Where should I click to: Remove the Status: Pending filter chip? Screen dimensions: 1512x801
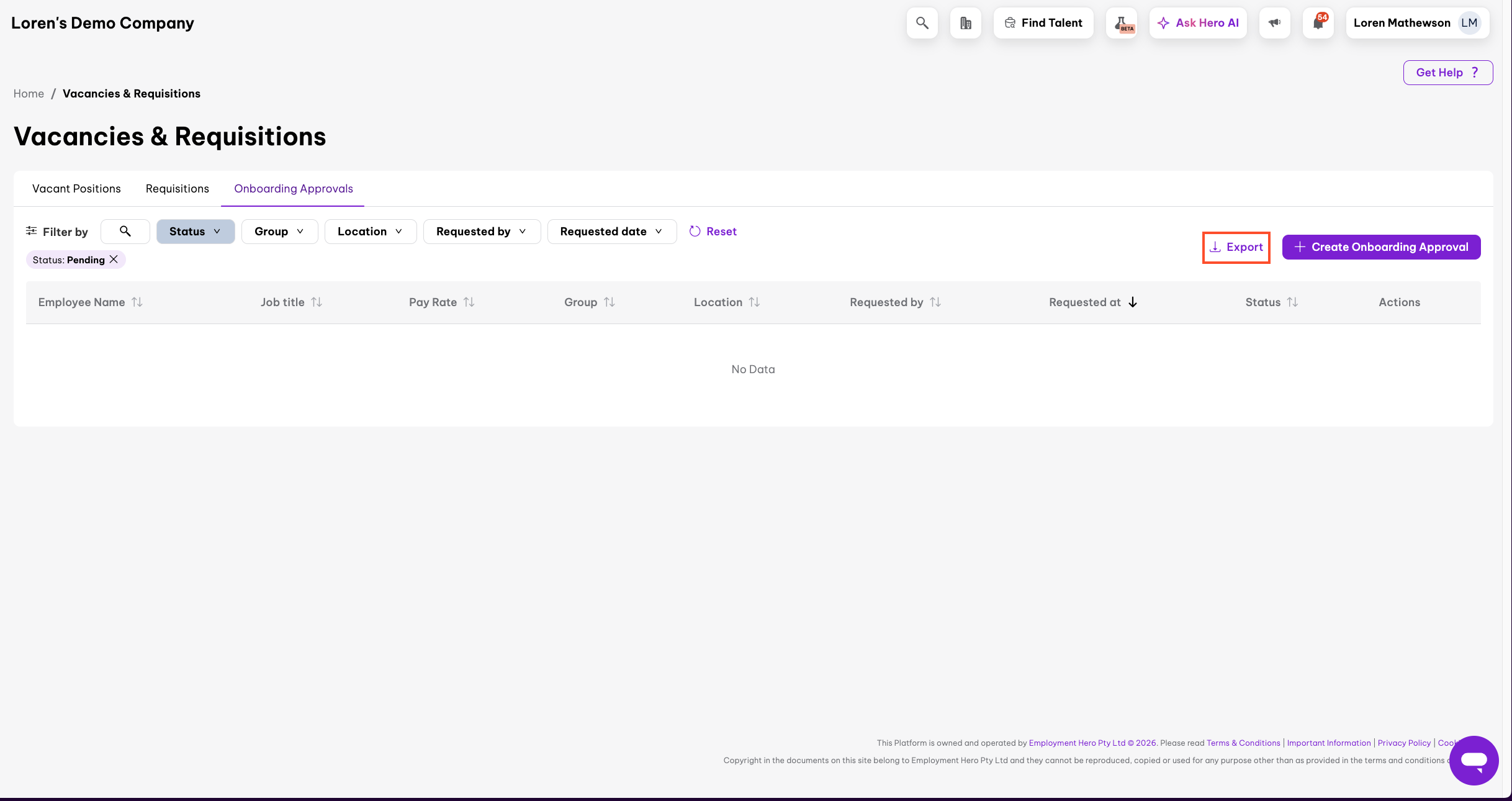click(x=114, y=260)
